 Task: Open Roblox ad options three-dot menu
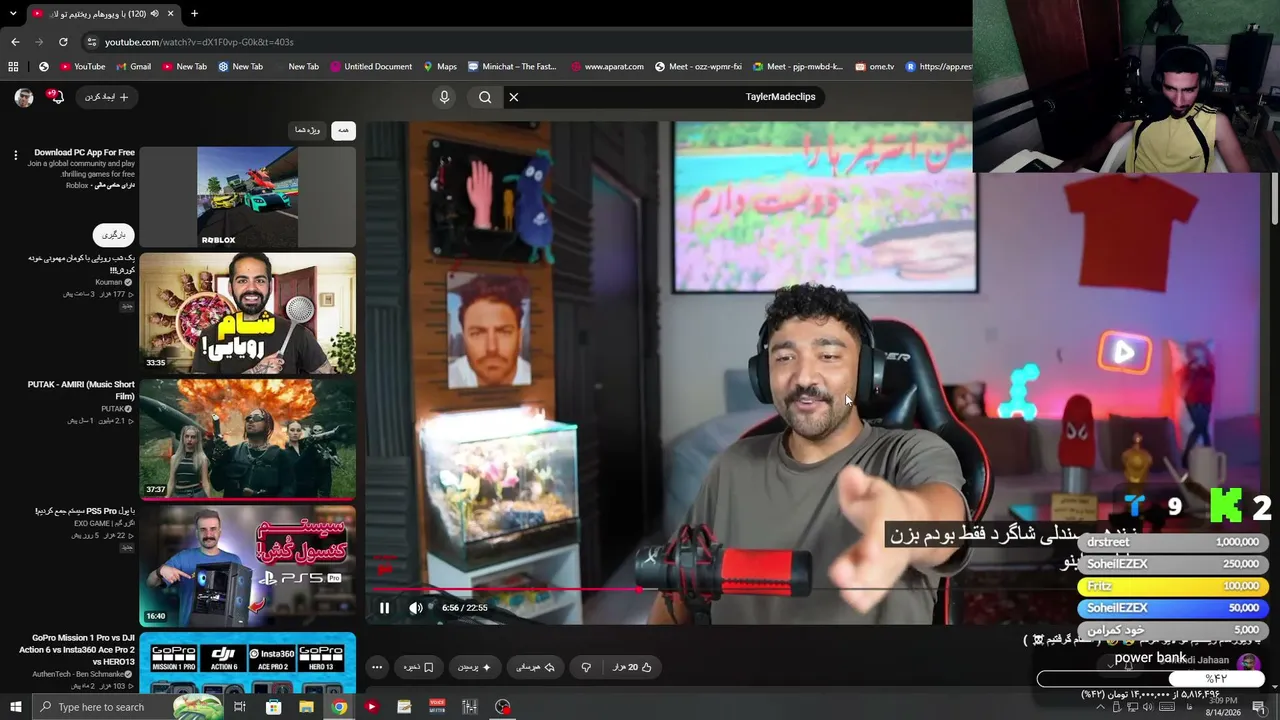(15, 155)
